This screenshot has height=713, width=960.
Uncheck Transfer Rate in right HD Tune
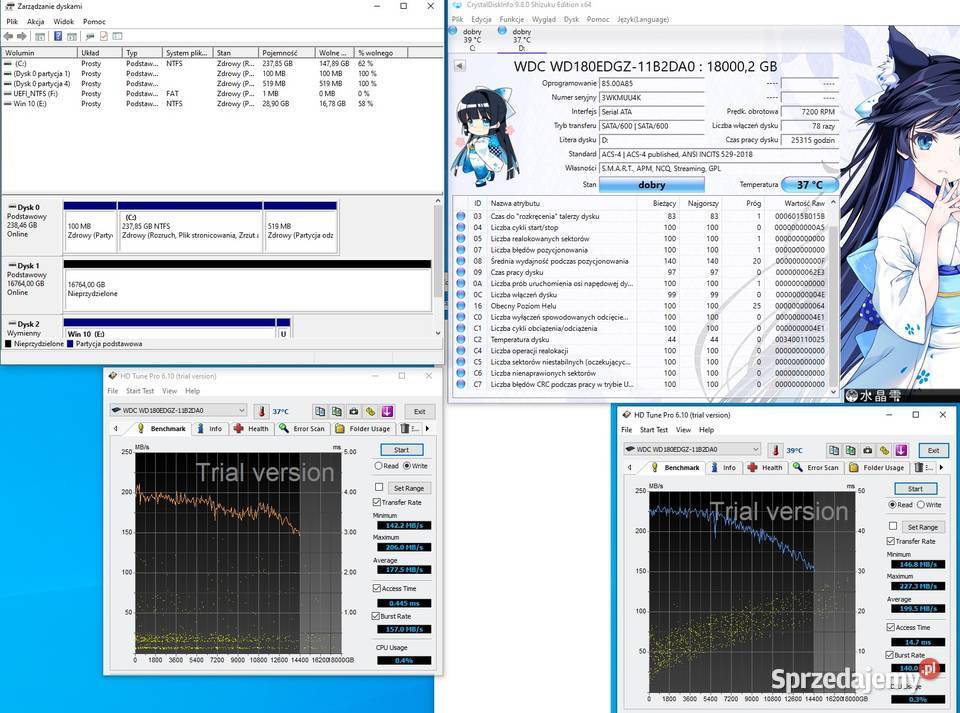click(891, 541)
